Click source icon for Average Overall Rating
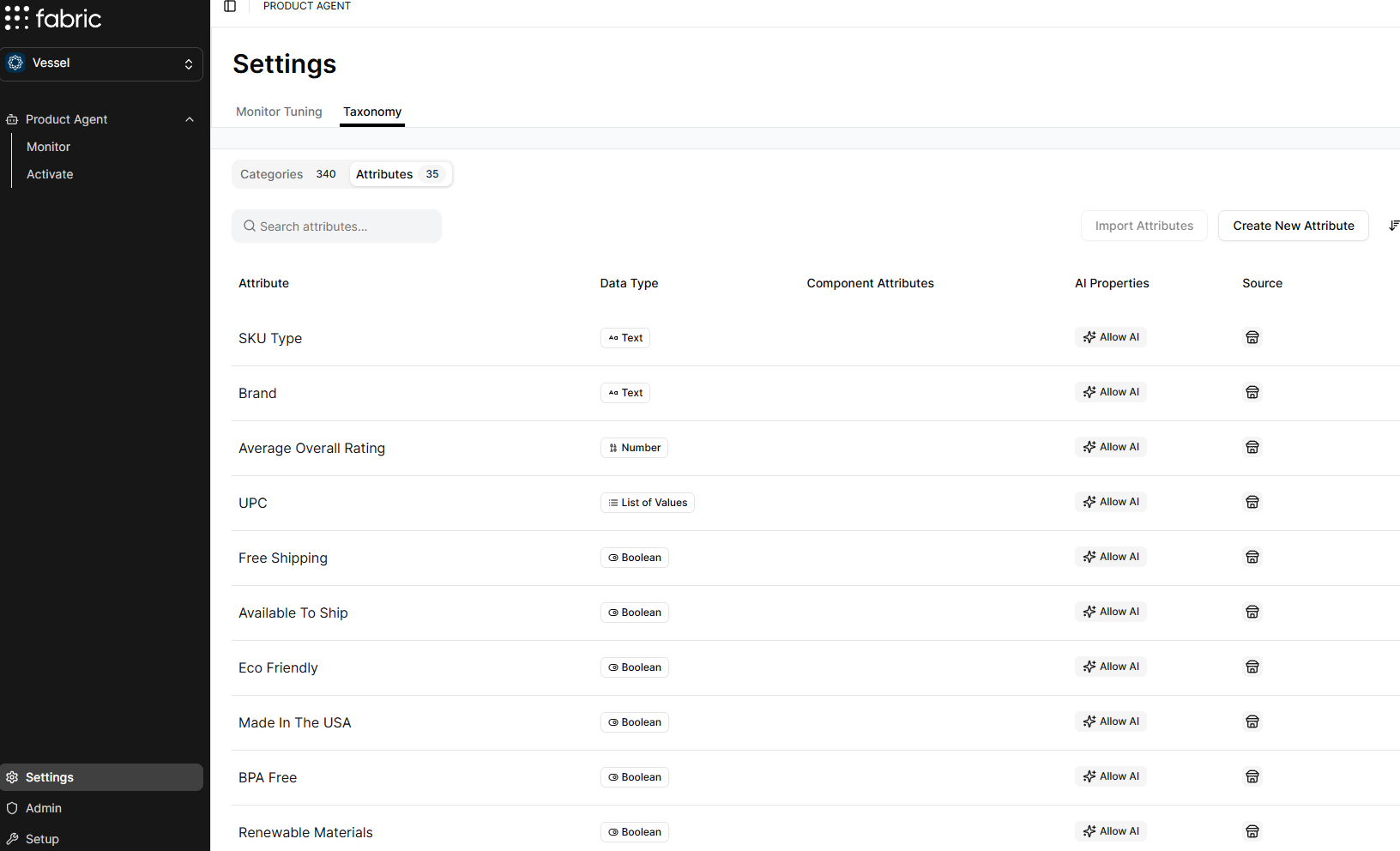 1252,447
